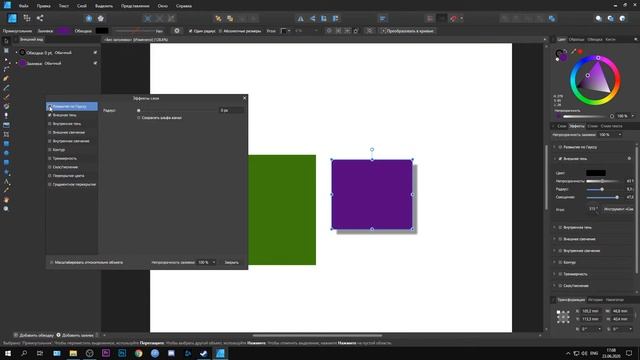Select the Rounded Rectangle tool
Screen dimensions: 640x360
[x=6, y=162]
